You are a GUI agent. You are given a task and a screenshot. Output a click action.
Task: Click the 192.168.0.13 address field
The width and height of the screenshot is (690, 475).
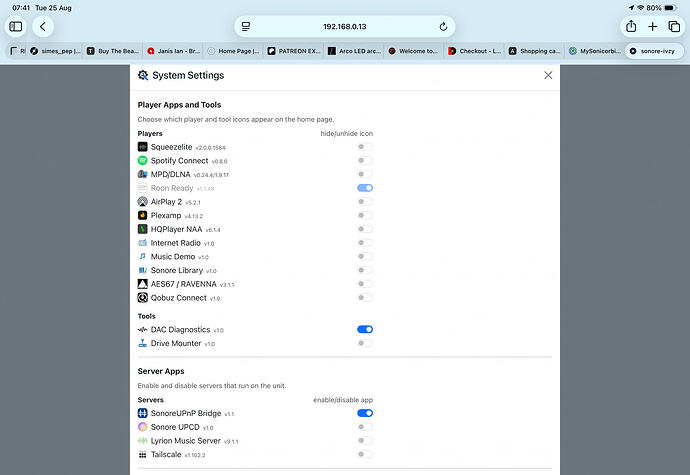pos(345,26)
